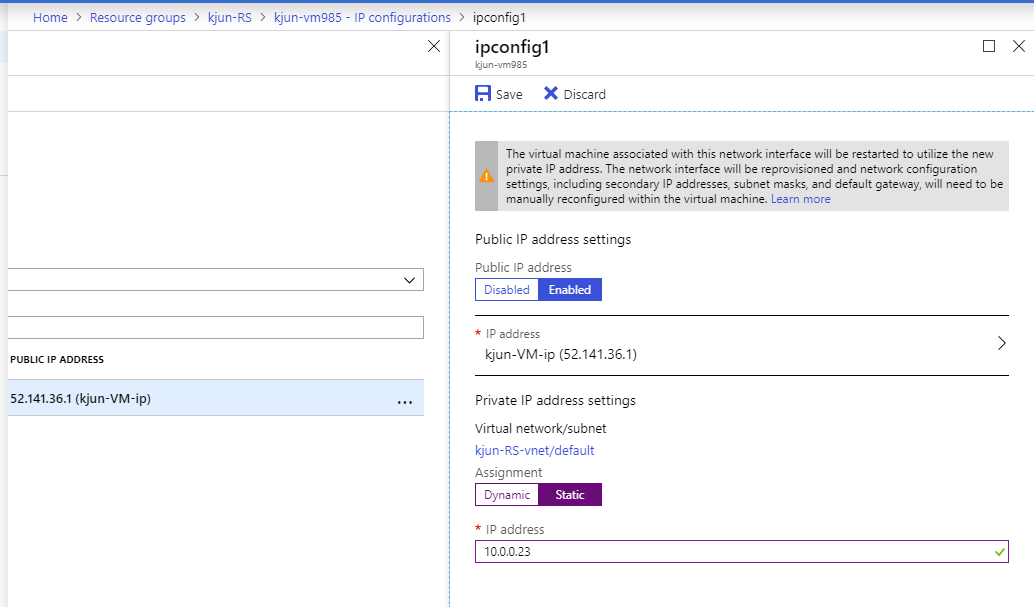Maximize the ipconfig1 blade
Viewport: 1034px width, 607px height.
click(988, 46)
